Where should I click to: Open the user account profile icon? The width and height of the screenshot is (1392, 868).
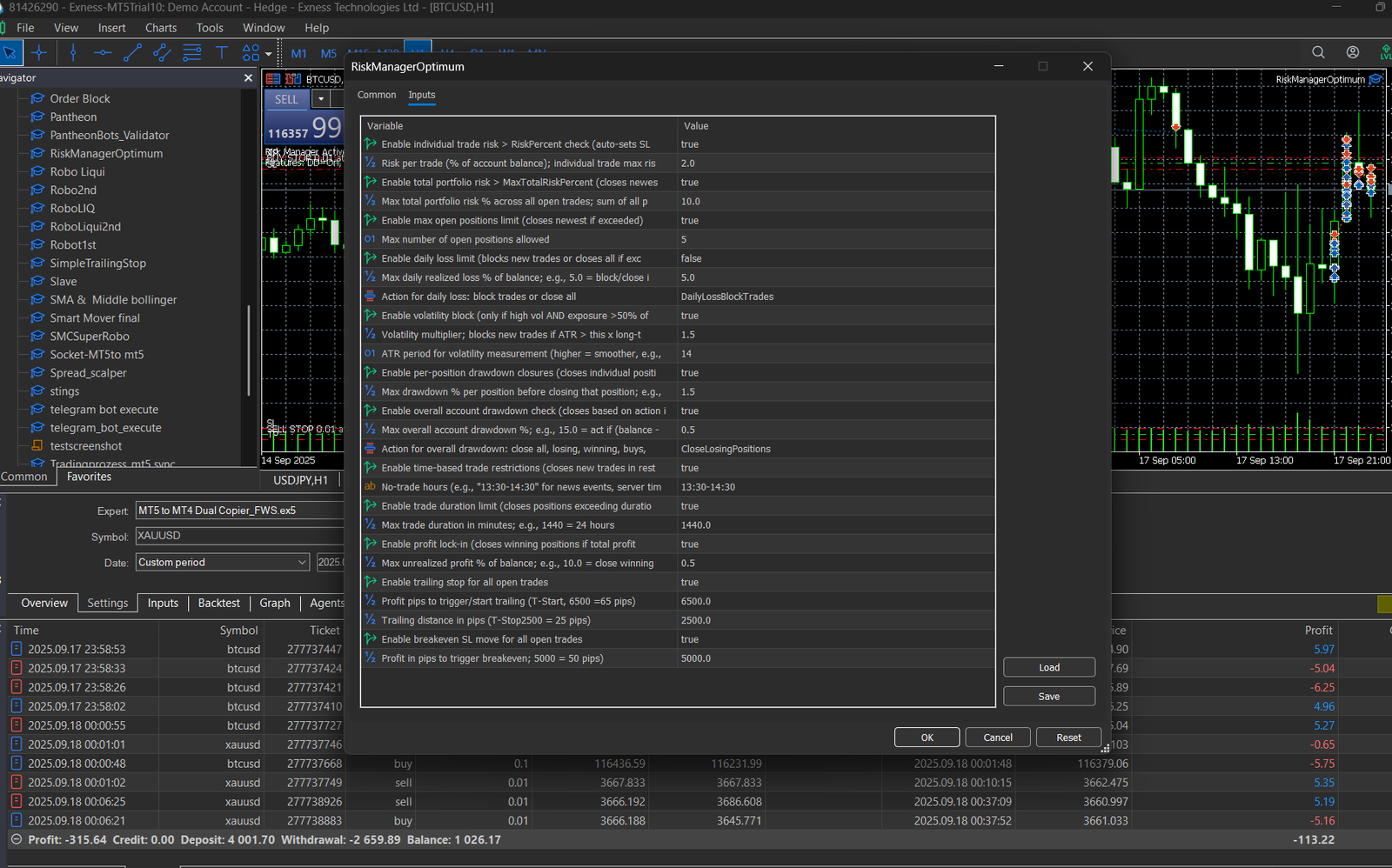click(1352, 53)
